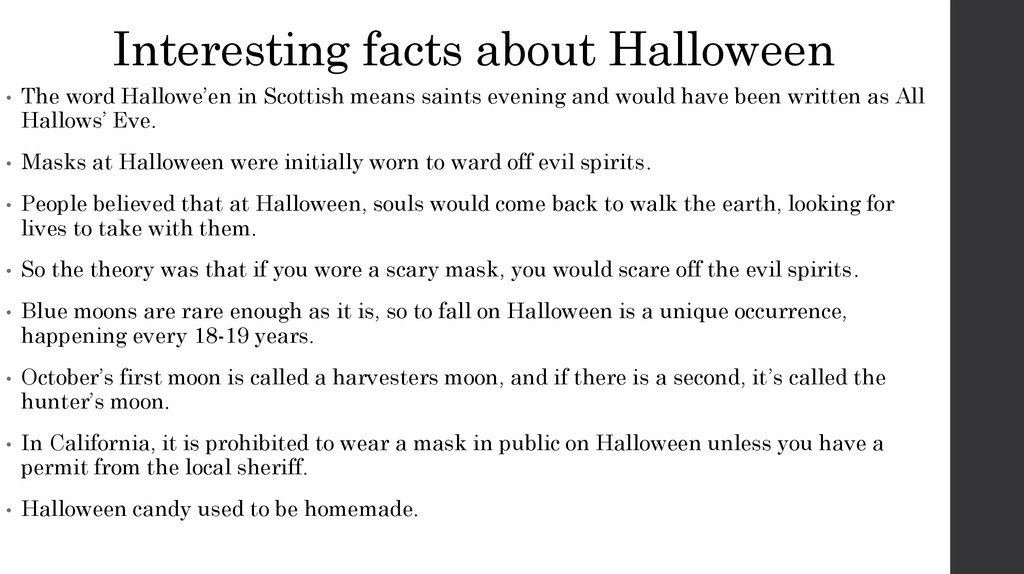1024x574 pixels.
Task: Click the bullet starting 'The word Hallowe'en'
Action: click(450, 97)
